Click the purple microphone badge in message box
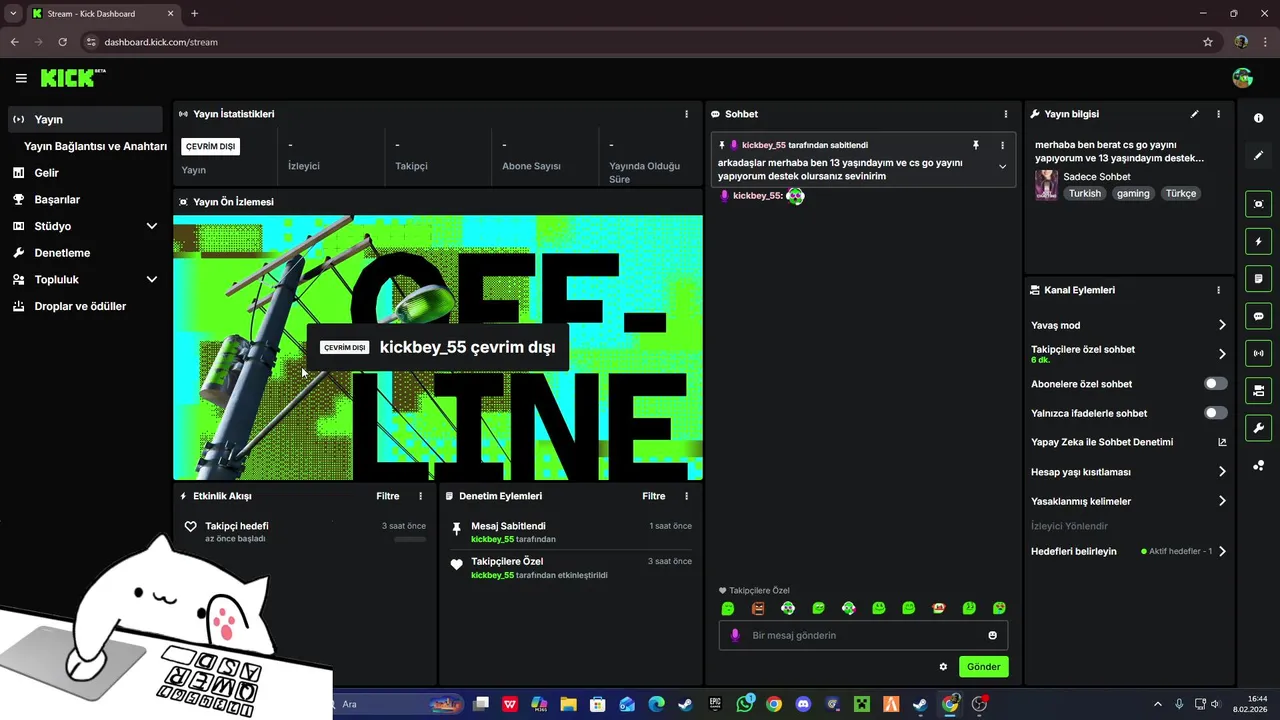This screenshot has width=1280, height=720. (x=736, y=635)
